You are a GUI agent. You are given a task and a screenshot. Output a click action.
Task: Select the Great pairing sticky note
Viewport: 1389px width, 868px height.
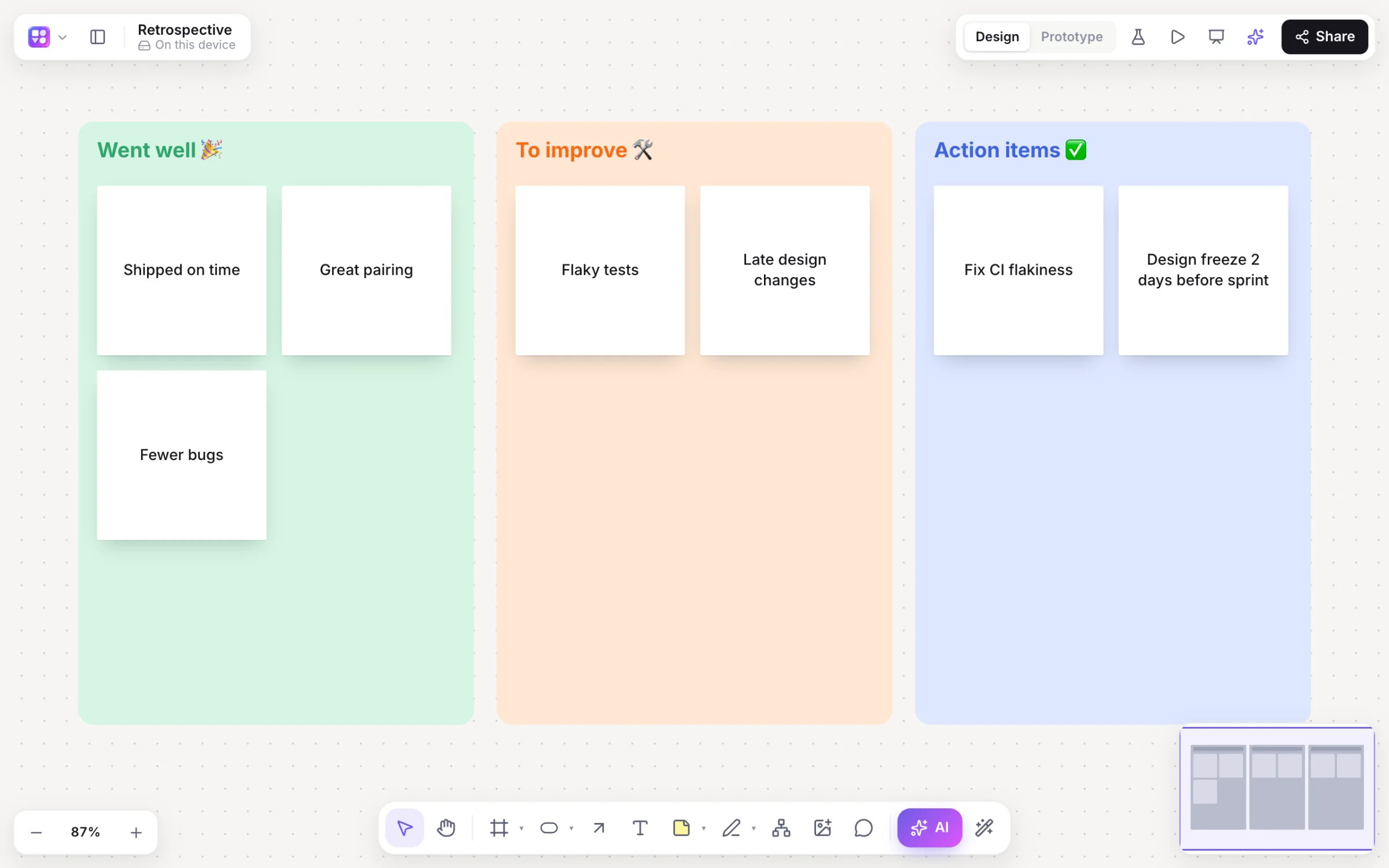click(366, 270)
